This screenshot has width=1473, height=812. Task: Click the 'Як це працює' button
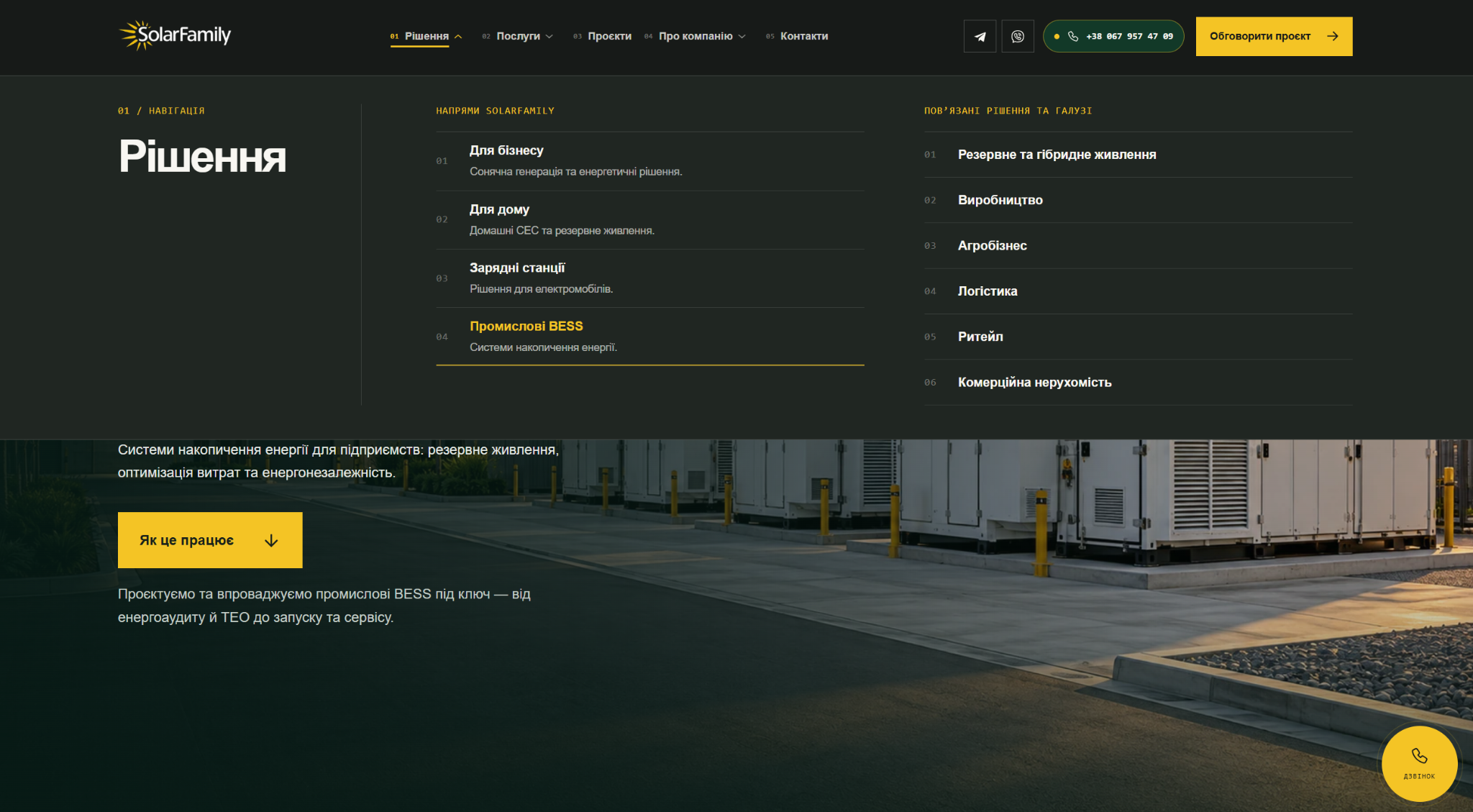(x=210, y=540)
